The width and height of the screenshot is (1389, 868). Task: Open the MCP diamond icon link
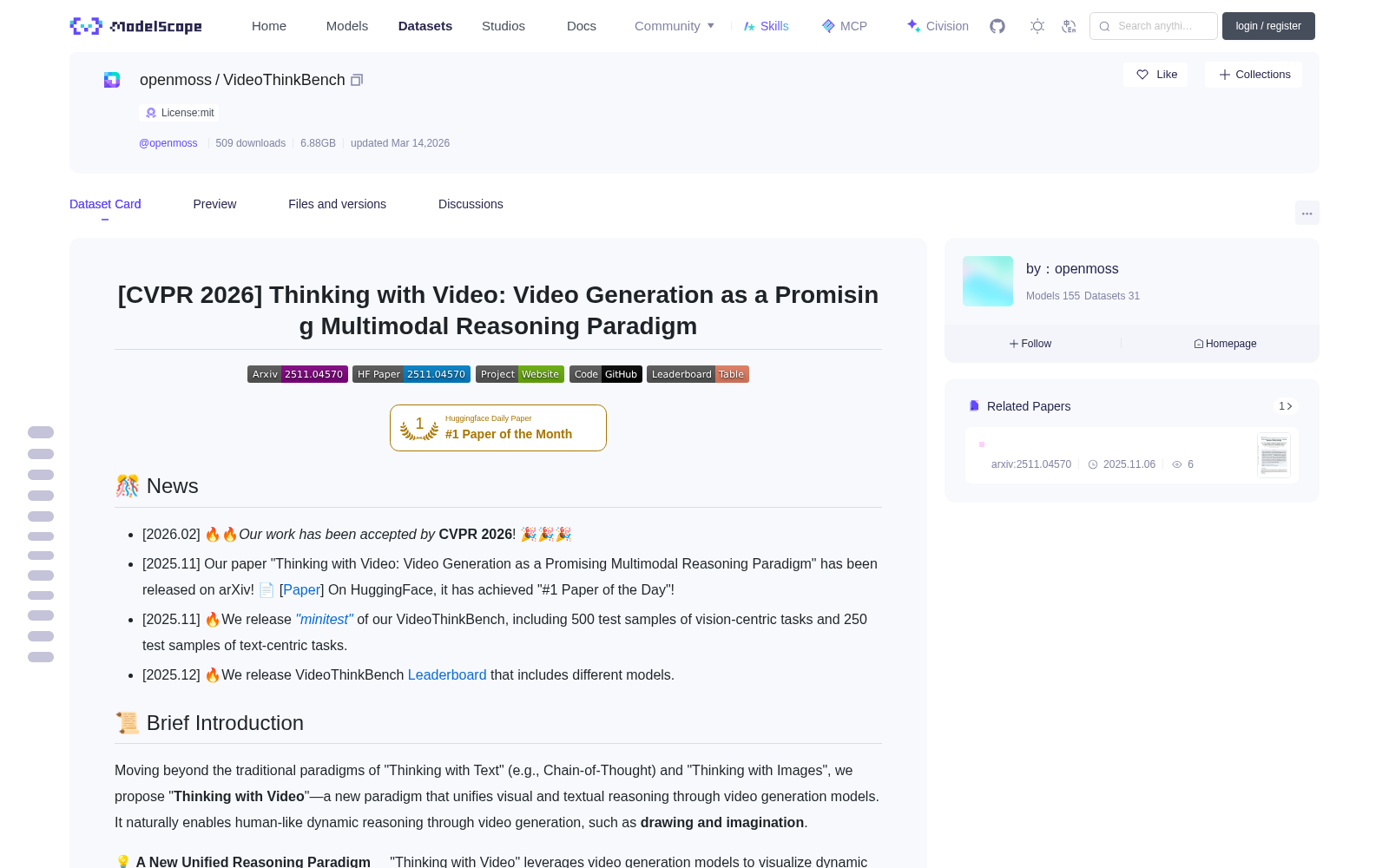click(x=845, y=26)
